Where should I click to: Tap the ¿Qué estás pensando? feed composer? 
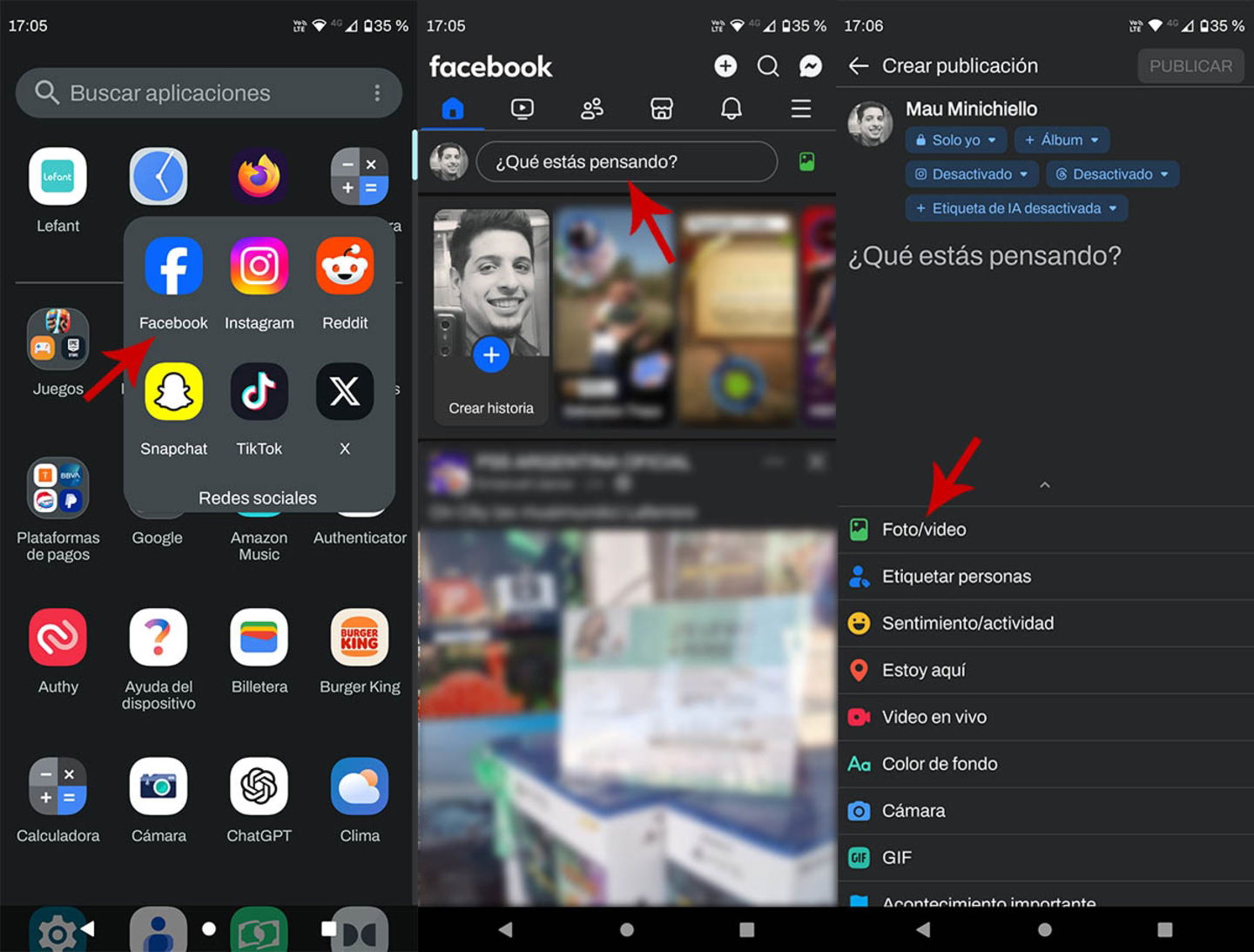tap(627, 162)
